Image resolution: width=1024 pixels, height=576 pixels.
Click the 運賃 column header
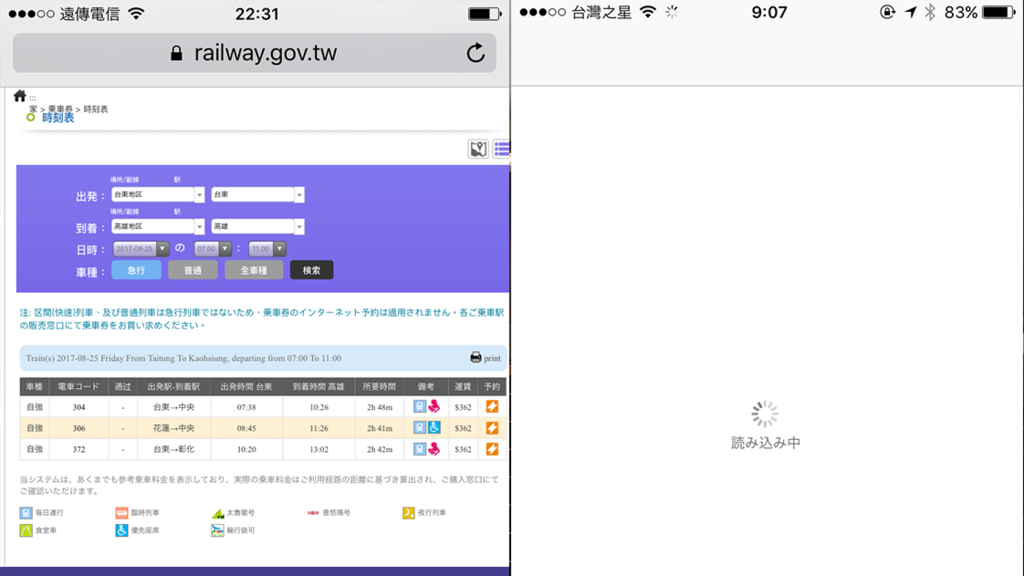click(463, 387)
